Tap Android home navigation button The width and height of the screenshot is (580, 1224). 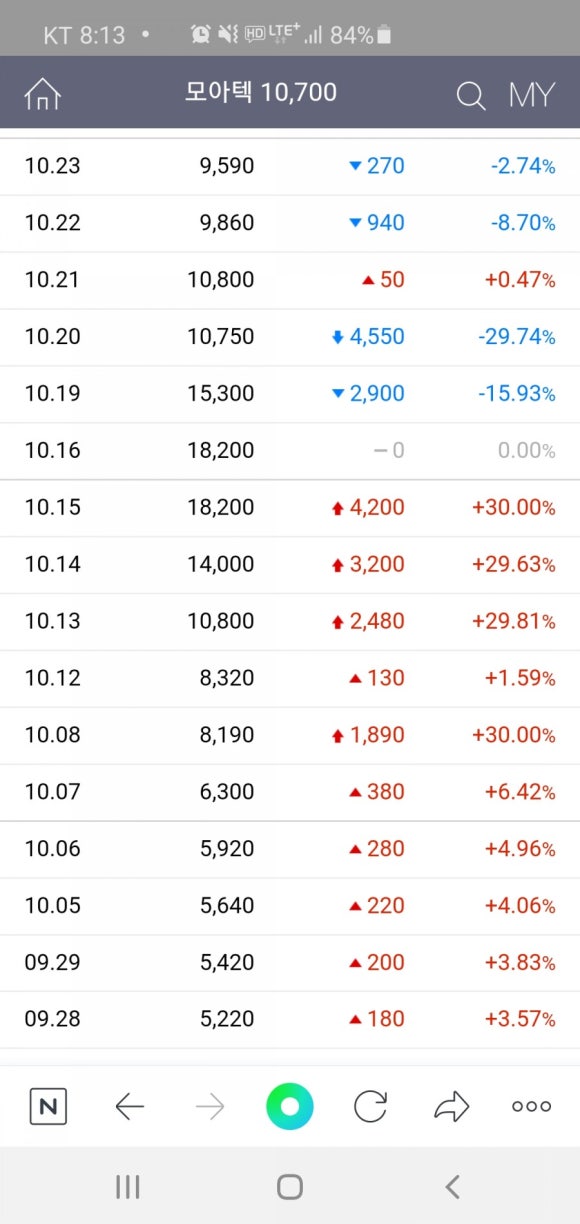pos(290,1187)
